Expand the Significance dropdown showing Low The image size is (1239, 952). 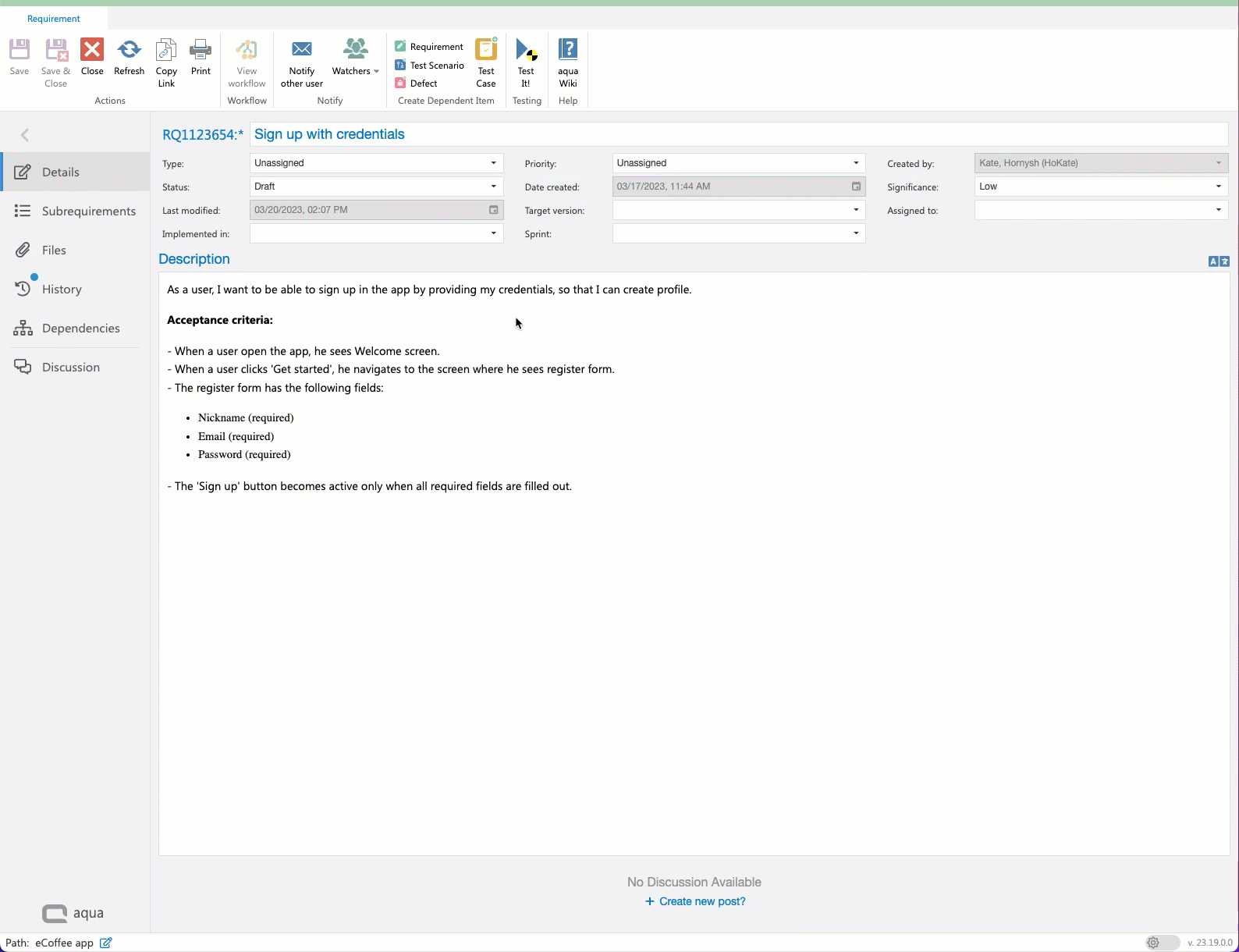[x=1218, y=186]
